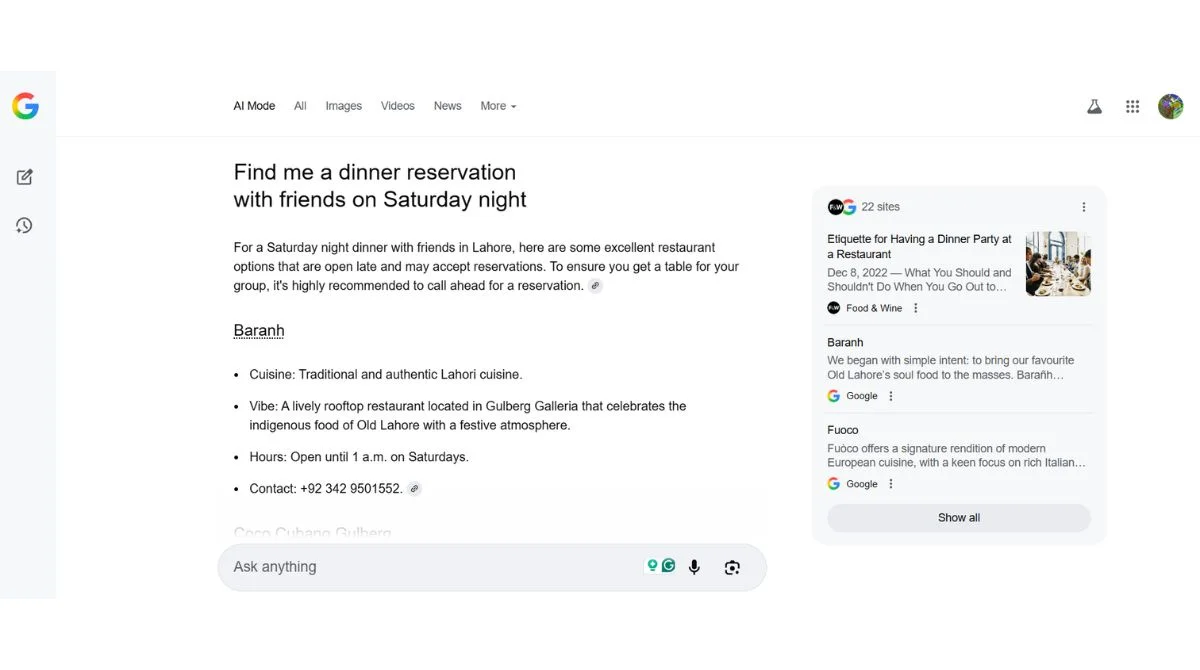
Task: Click the Google logo in sidebar
Action: point(25,106)
